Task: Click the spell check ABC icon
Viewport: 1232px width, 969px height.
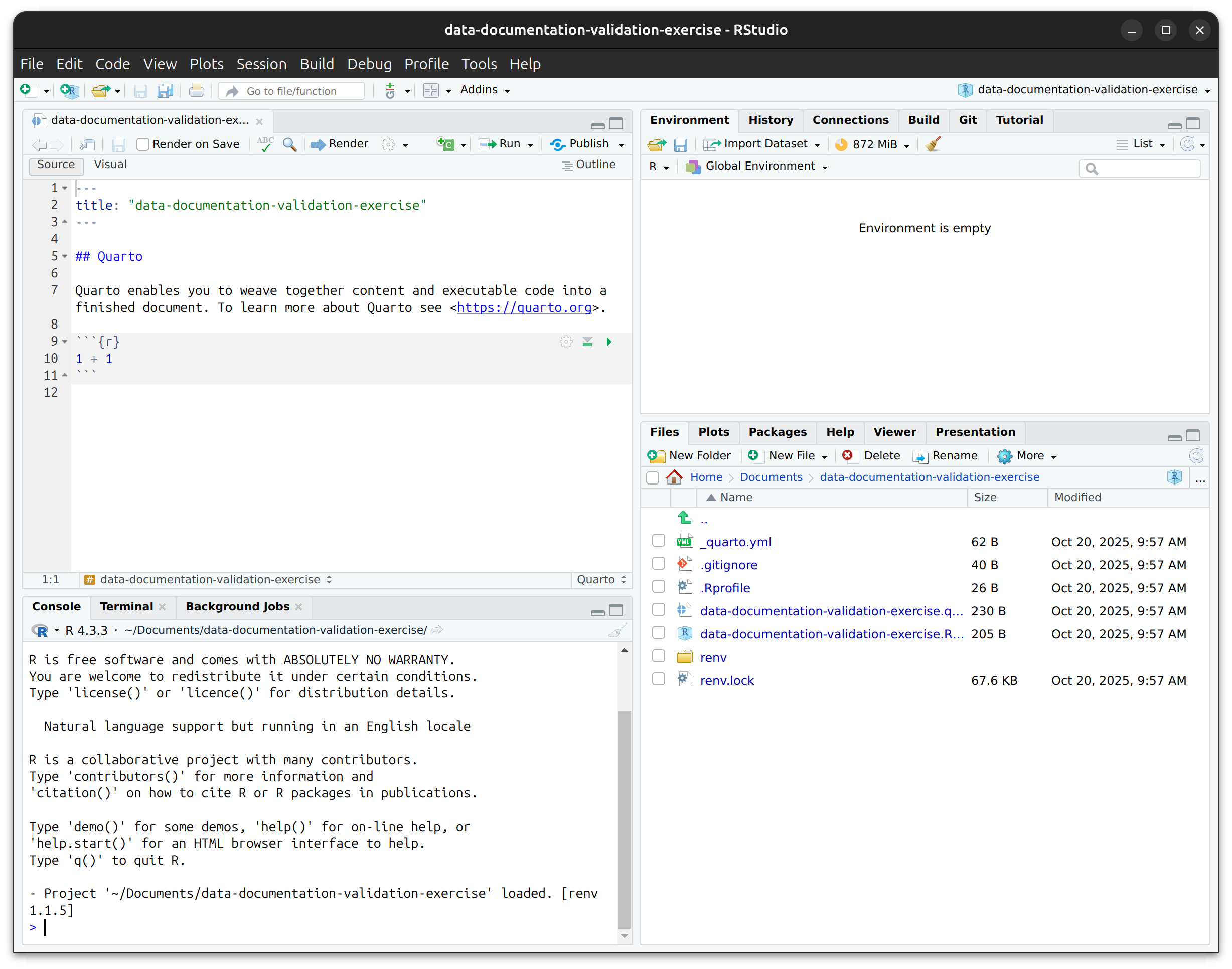Action: [x=264, y=144]
